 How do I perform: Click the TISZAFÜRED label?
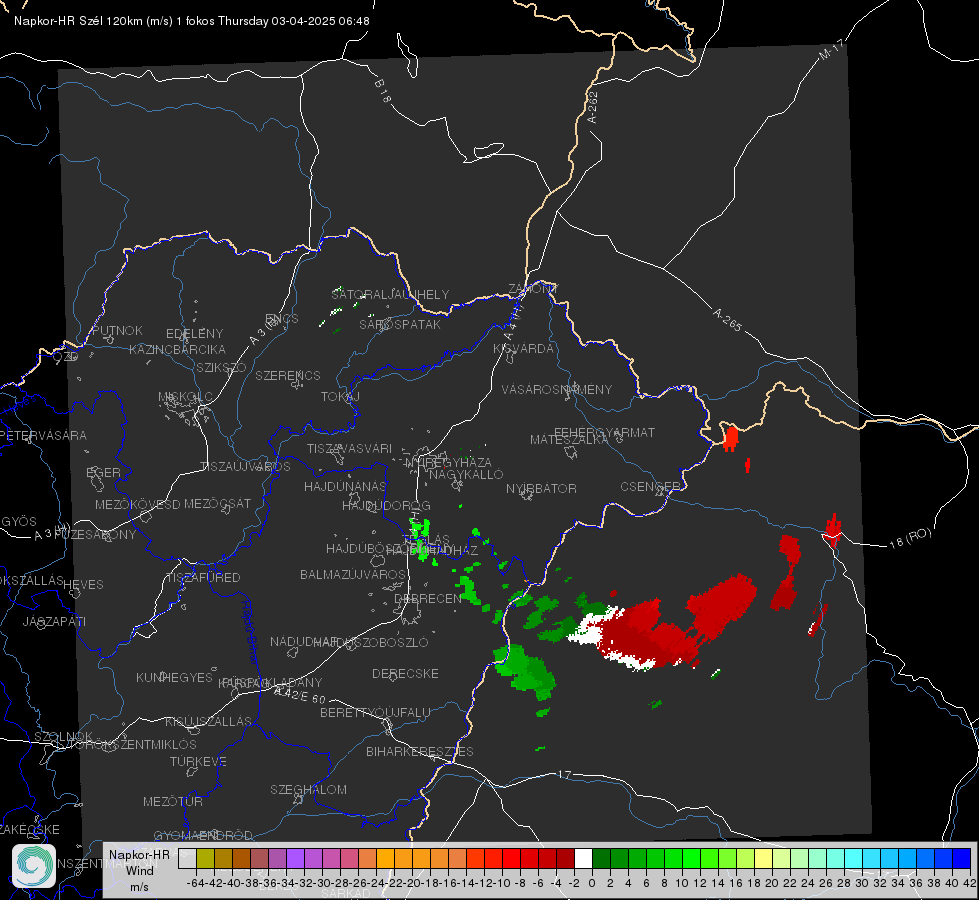click(203, 577)
